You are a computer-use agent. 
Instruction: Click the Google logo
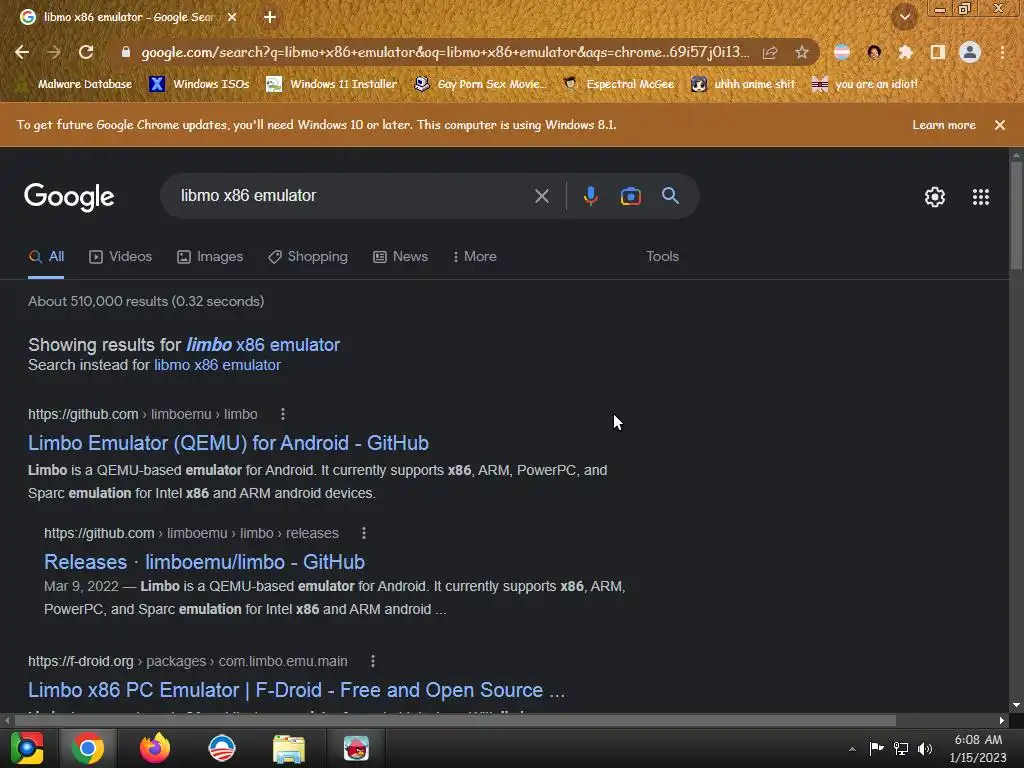click(x=69, y=197)
